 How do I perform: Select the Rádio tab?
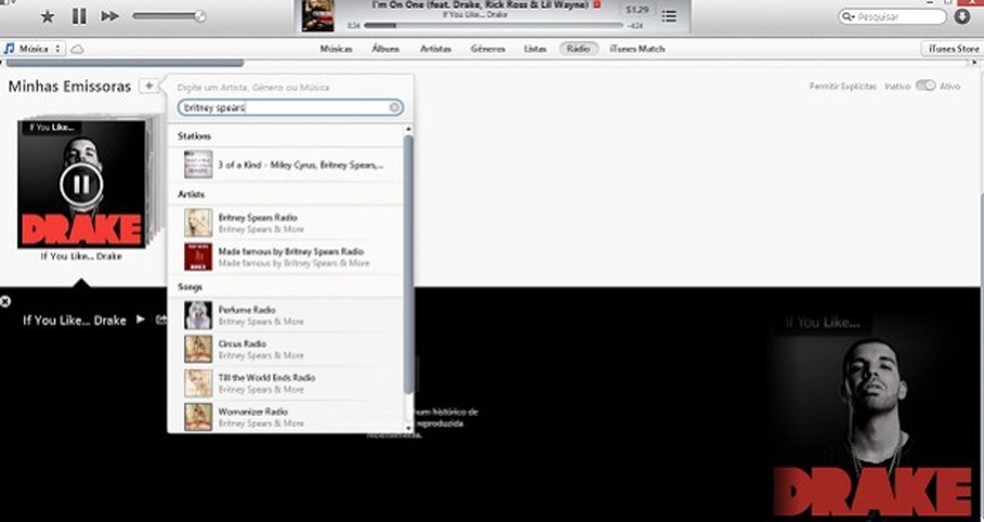point(579,48)
